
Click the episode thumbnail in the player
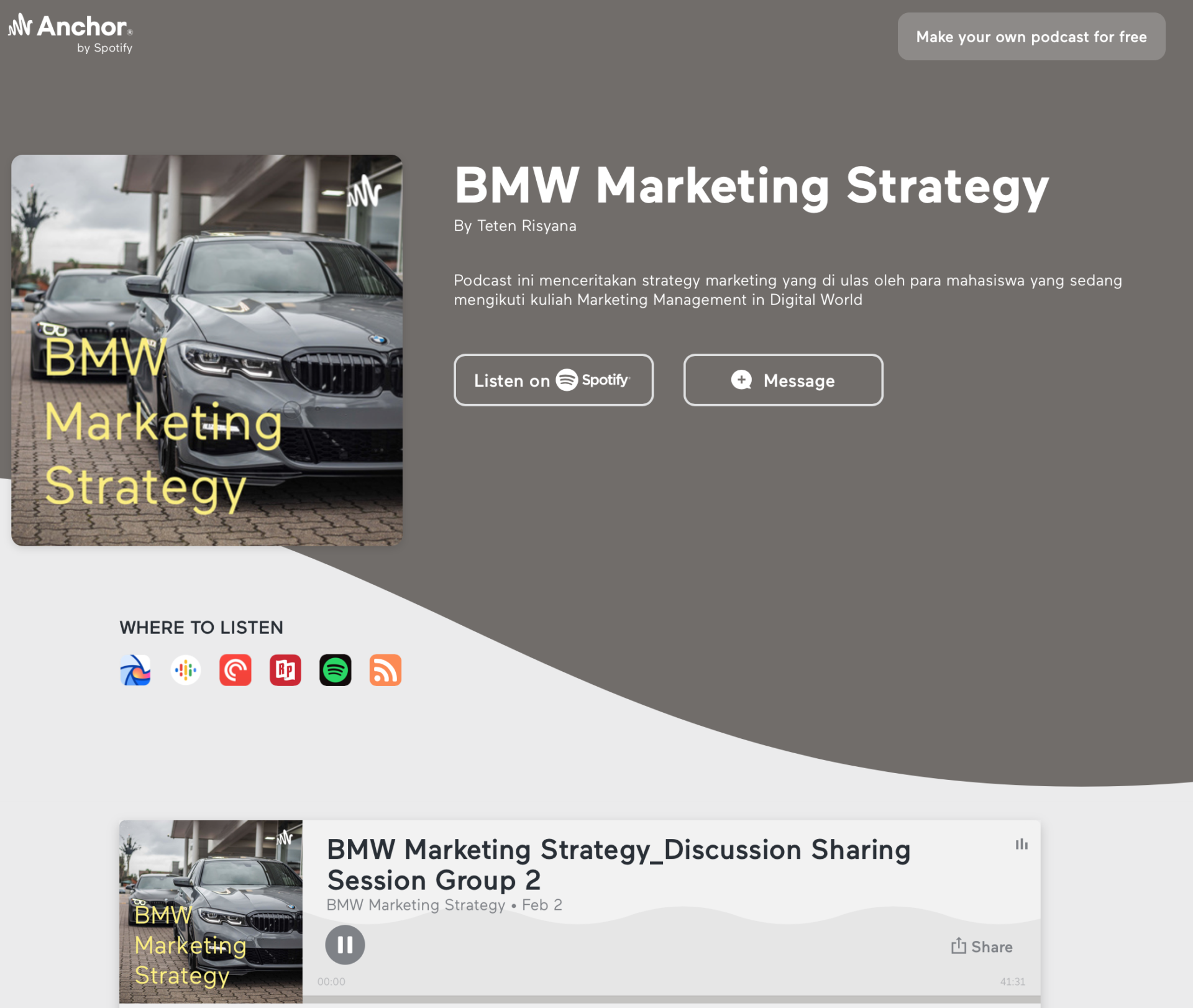(x=211, y=911)
